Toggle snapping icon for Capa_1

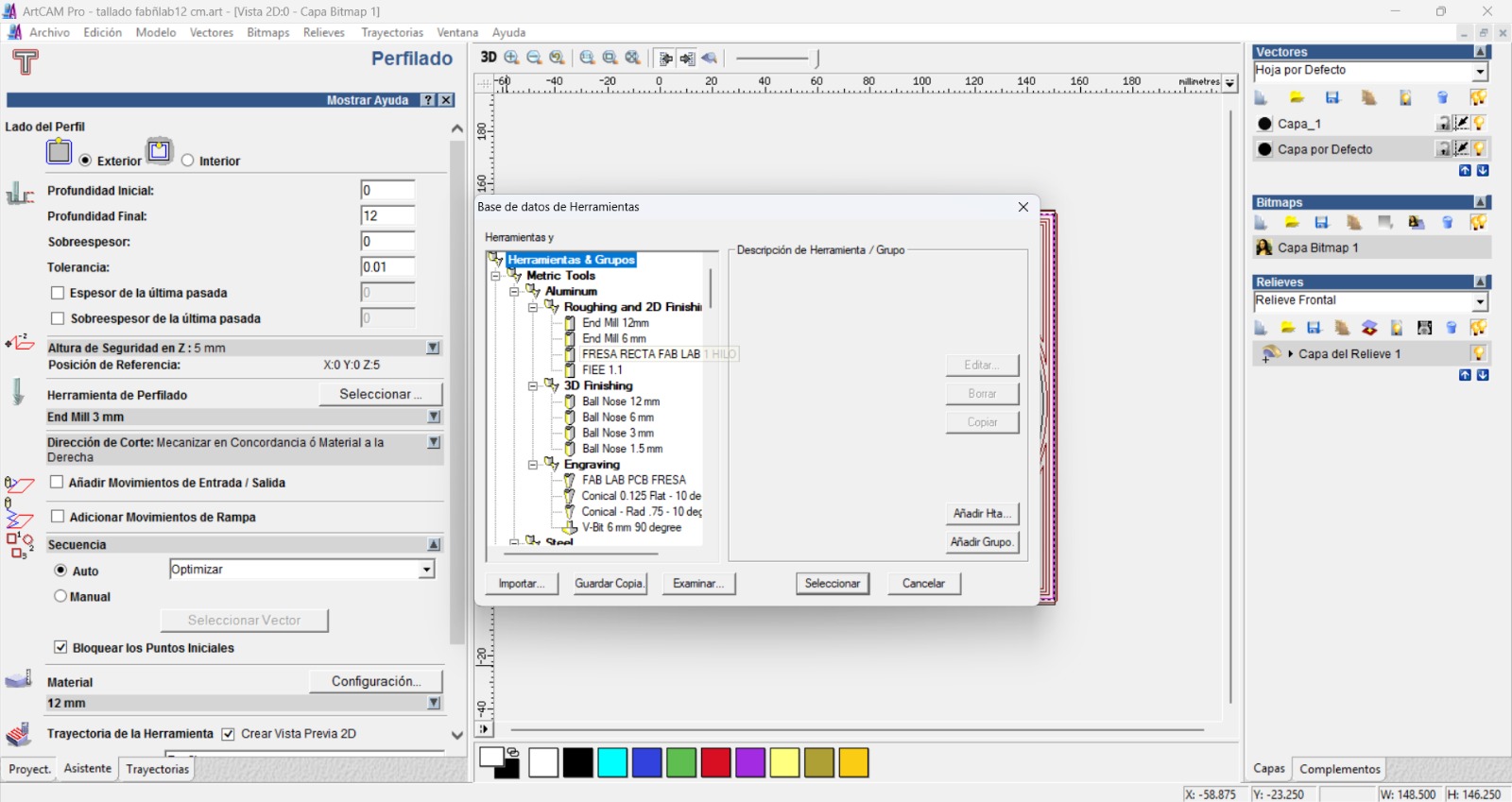pyautogui.click(x=1462, y=124)
